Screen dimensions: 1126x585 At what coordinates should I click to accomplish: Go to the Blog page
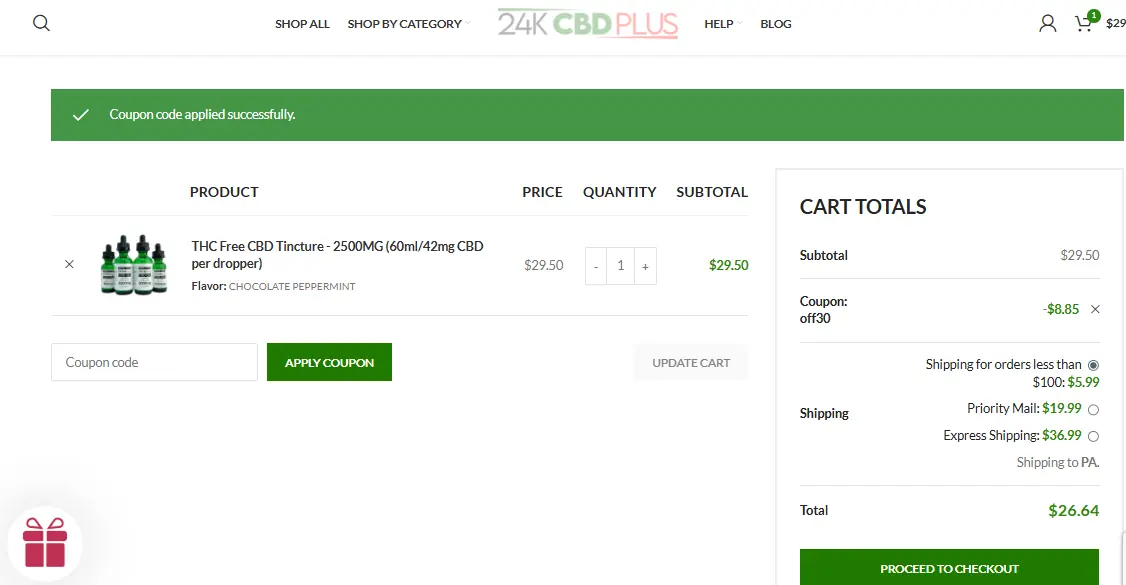tap(776, 24)
